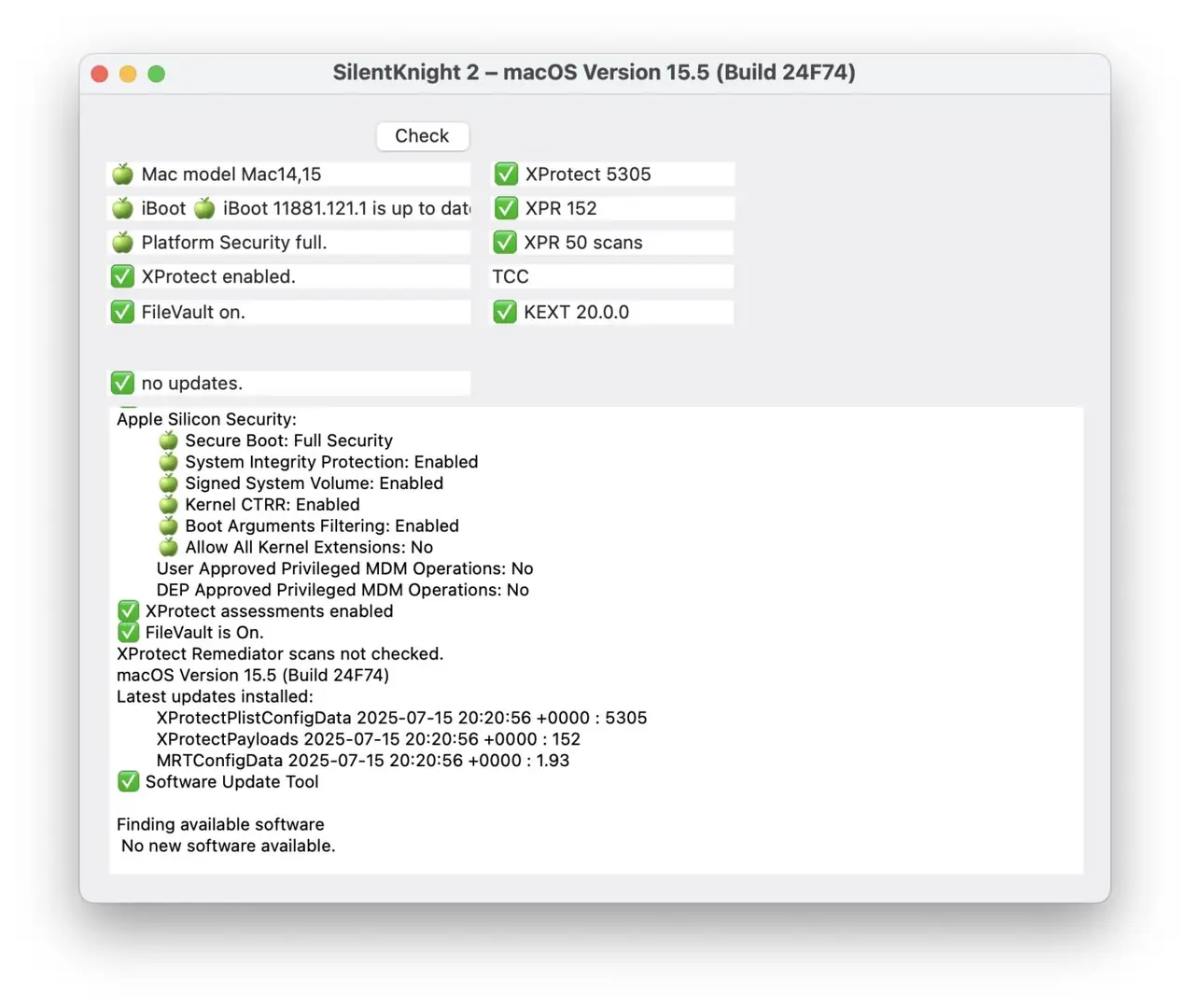1190x1008 pixels.
Task: Click the Check button
Action: pyautogui.click(x=422, y=136)
